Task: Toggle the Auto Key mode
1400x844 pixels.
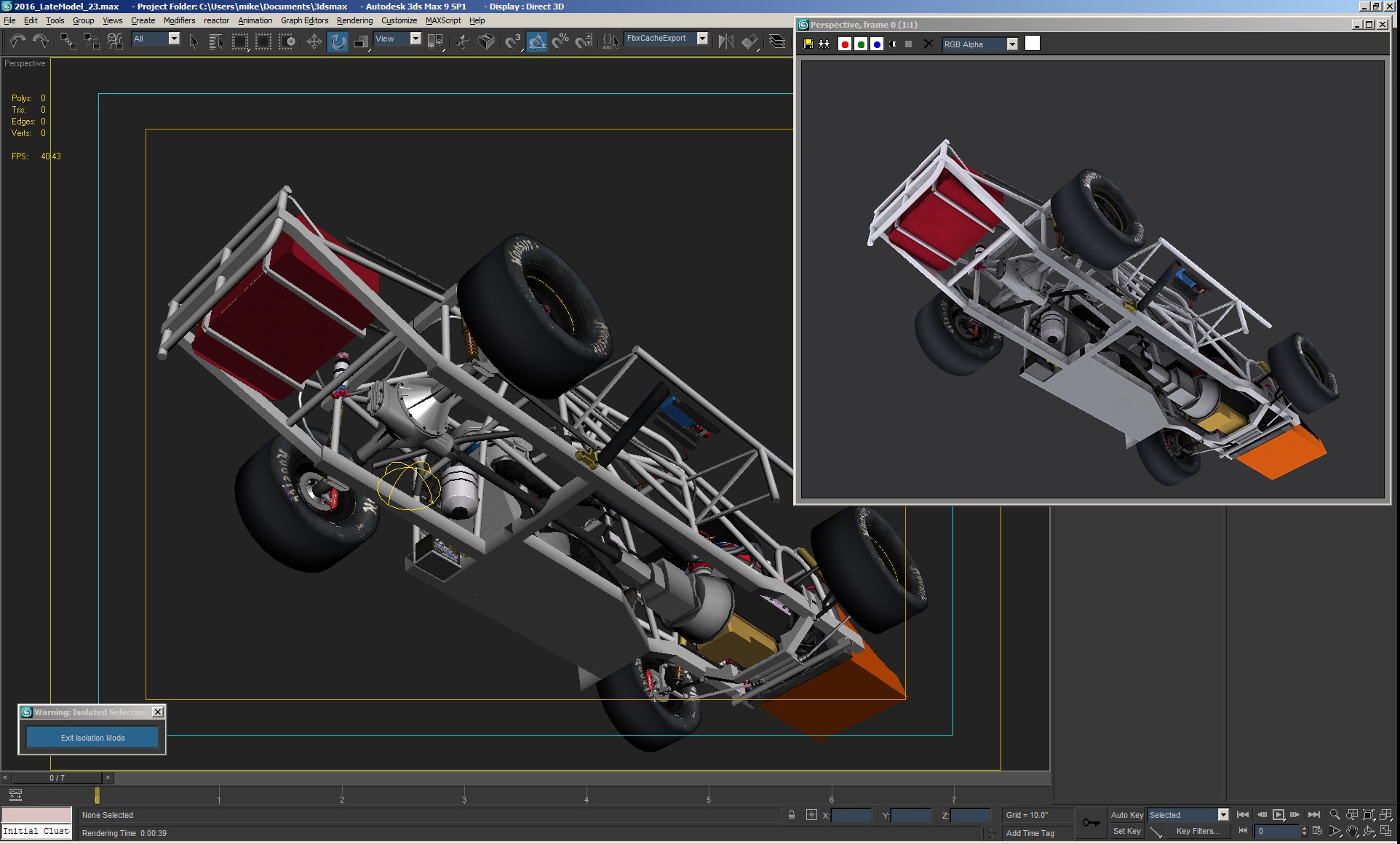Action: coord(1126,815)
